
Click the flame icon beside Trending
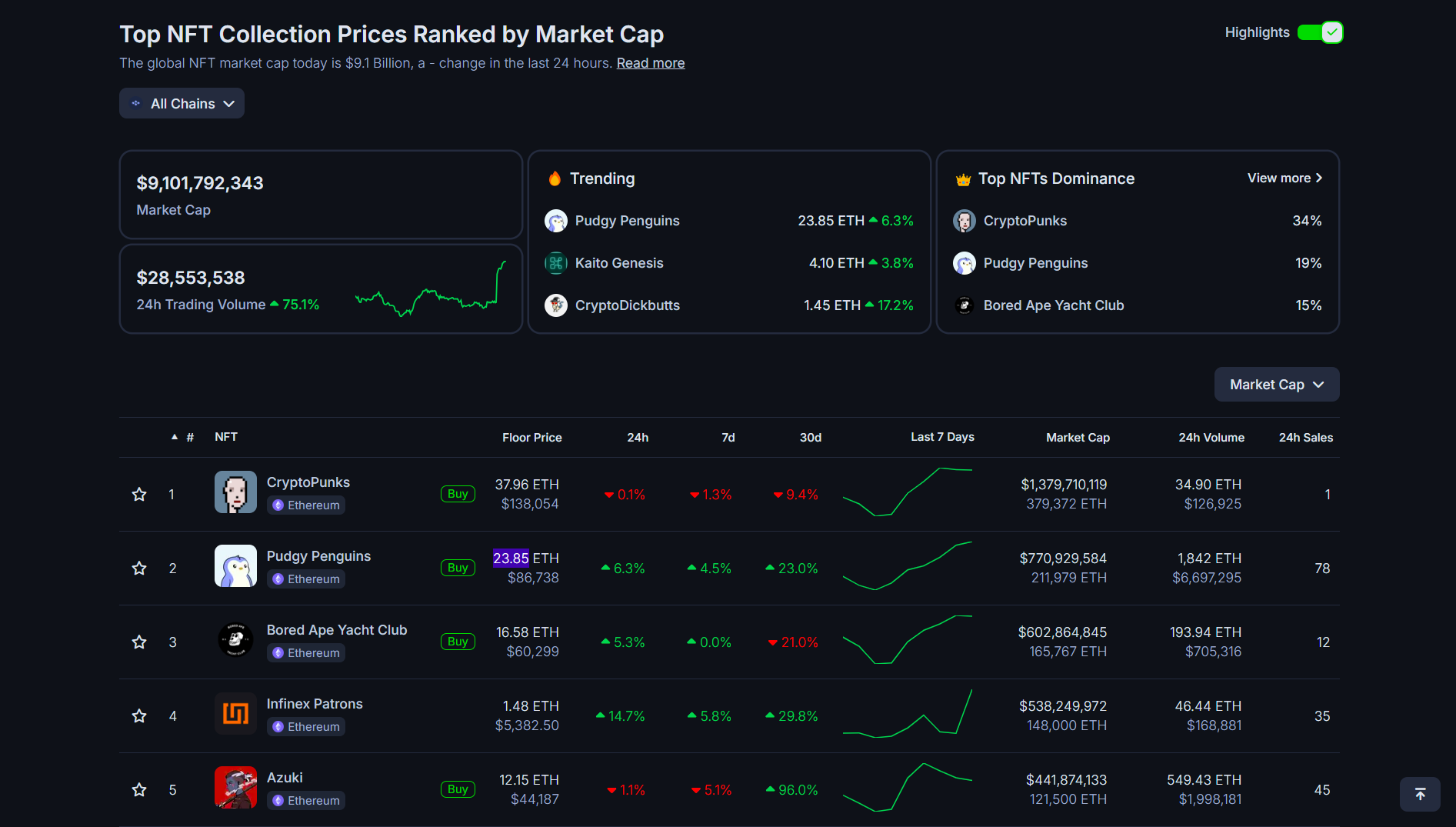555,178
